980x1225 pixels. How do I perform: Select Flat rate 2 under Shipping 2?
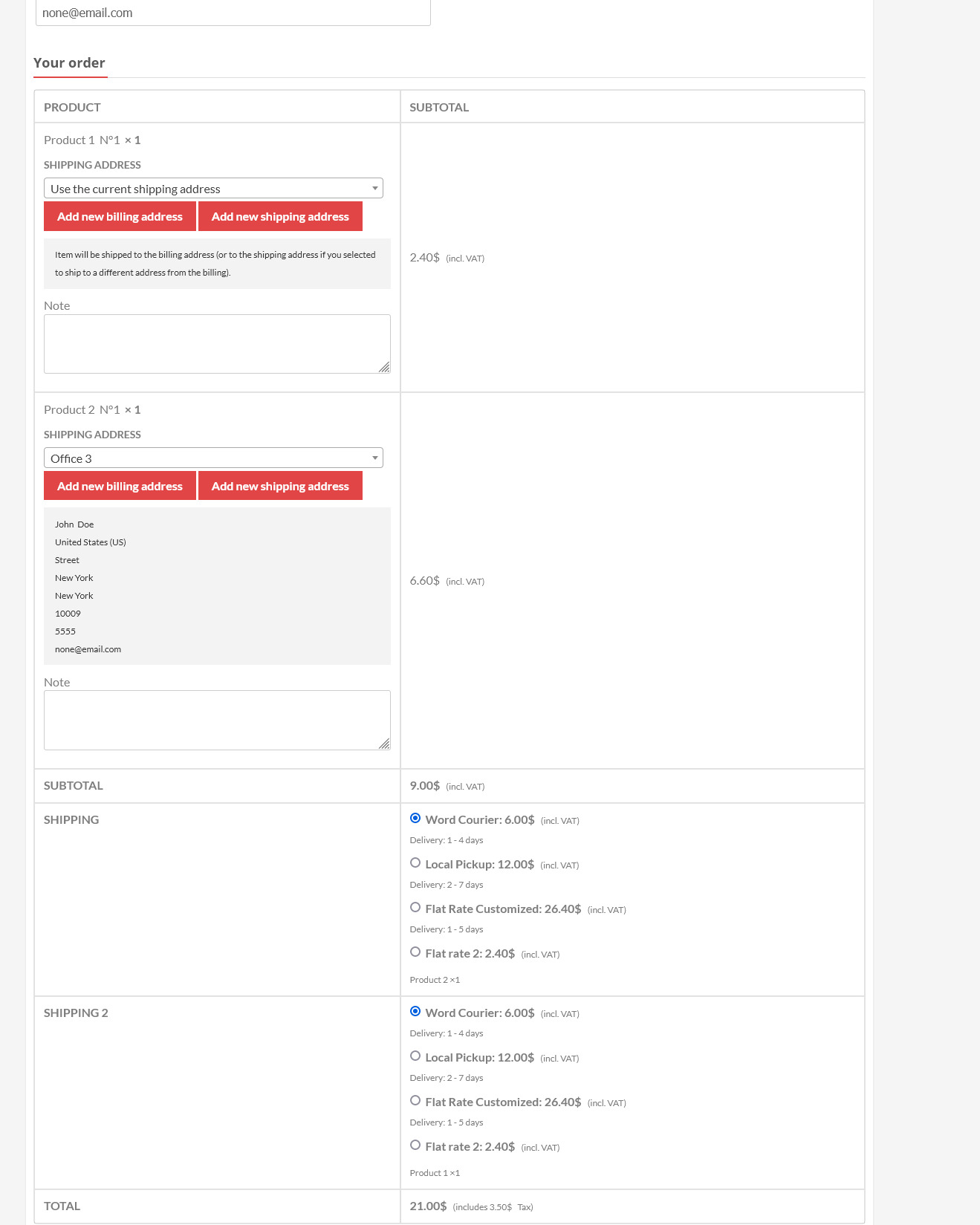pos(415,1146)
